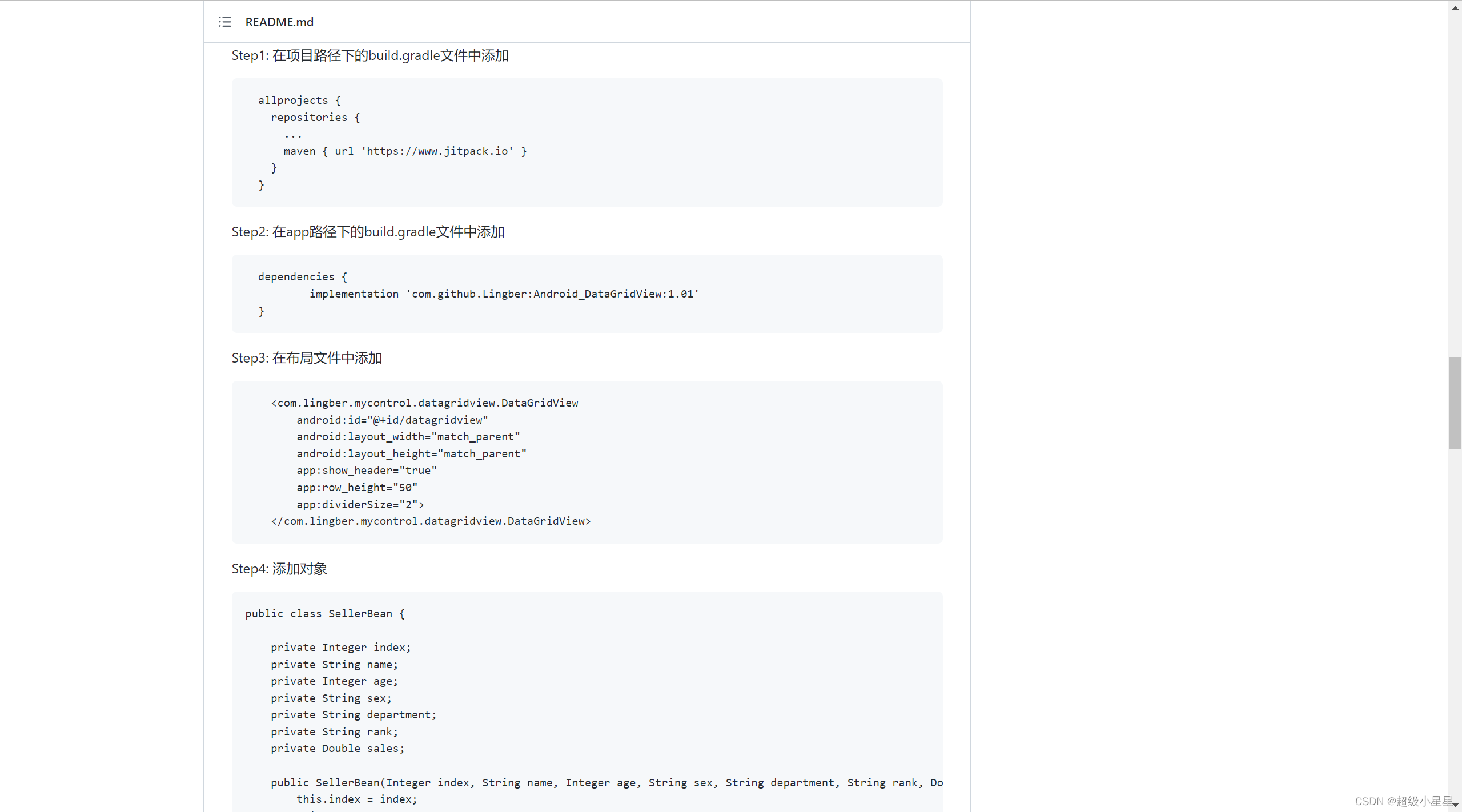1462x812 pixels.
Task: Click the app:row_height="50" line
Action: pyautogui.click(x=357, y=488)
